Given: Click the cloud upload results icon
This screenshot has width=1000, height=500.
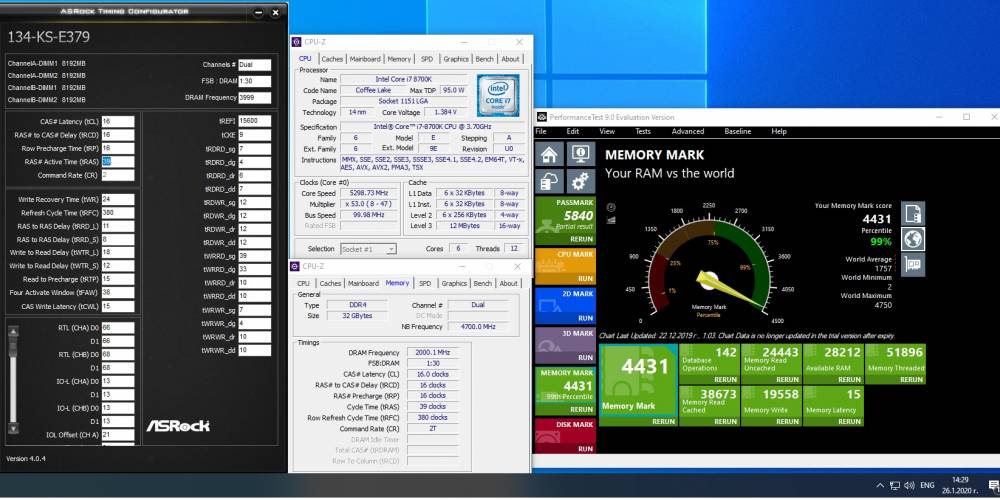Looking at the screenshot, I should 550,181.
